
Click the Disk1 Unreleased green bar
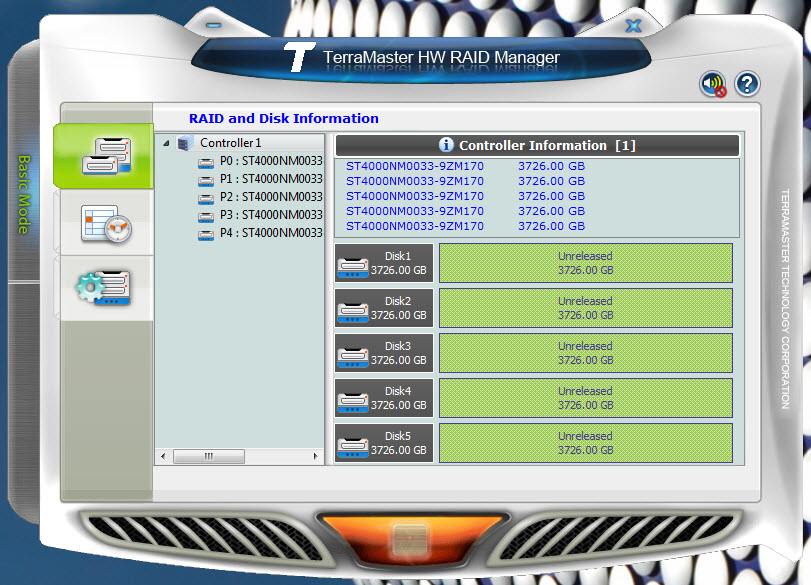(x=585, y=263)
